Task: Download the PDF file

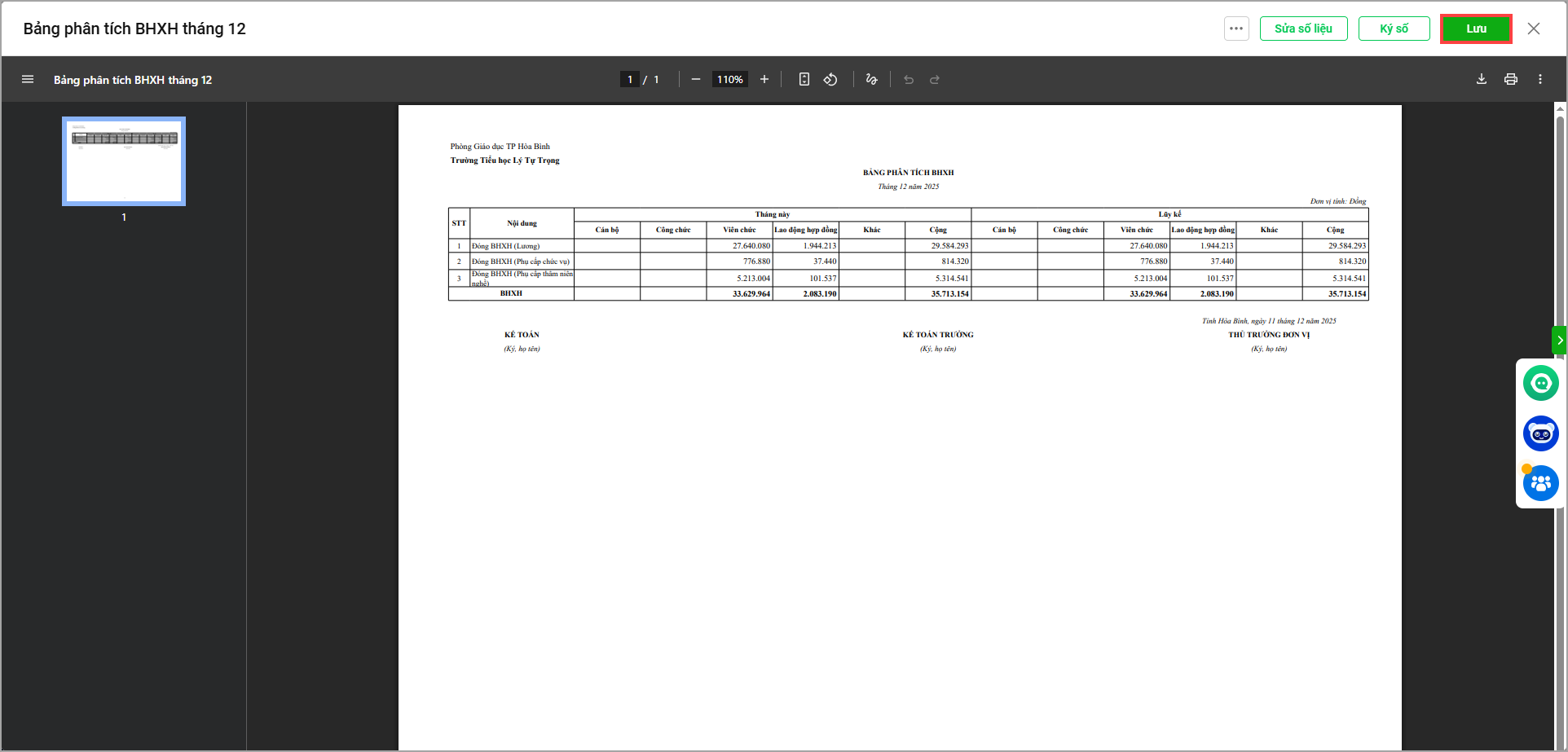Action: click(x=1482, y=80)
